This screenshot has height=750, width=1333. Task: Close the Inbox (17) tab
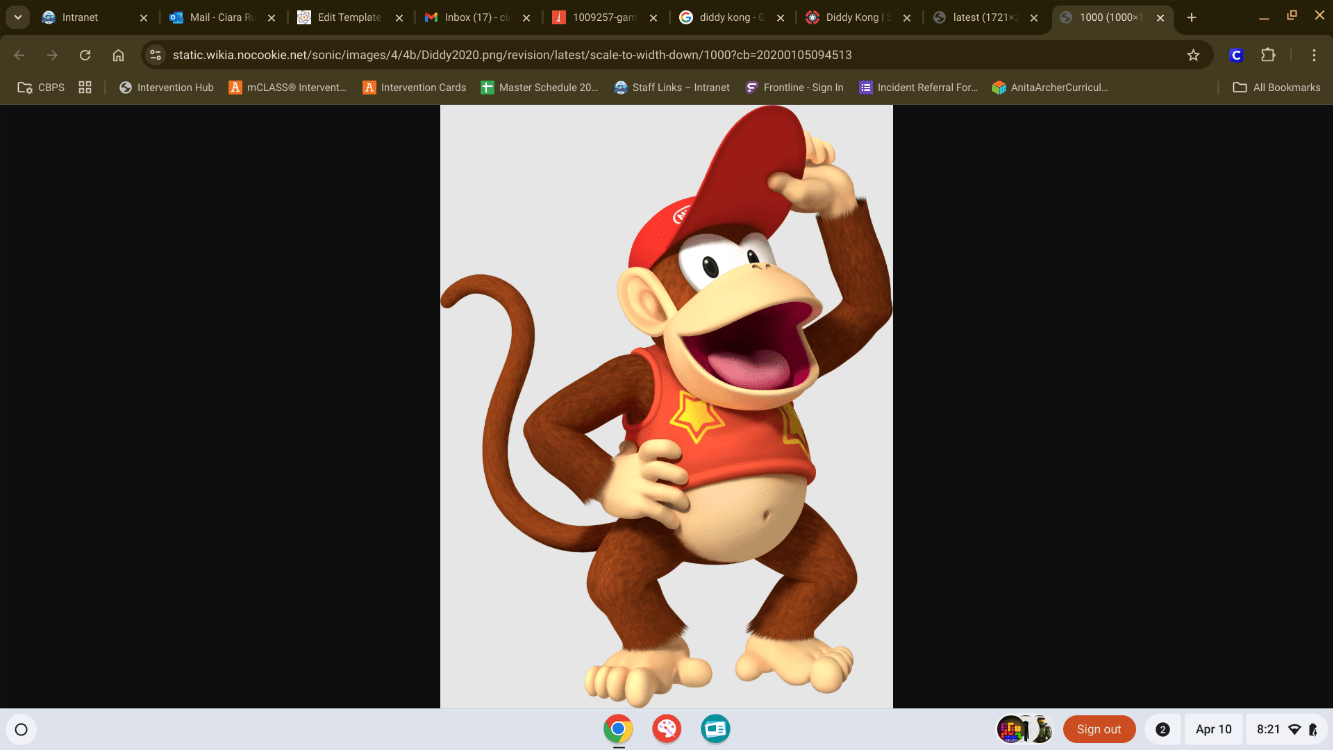pos(526,18)
